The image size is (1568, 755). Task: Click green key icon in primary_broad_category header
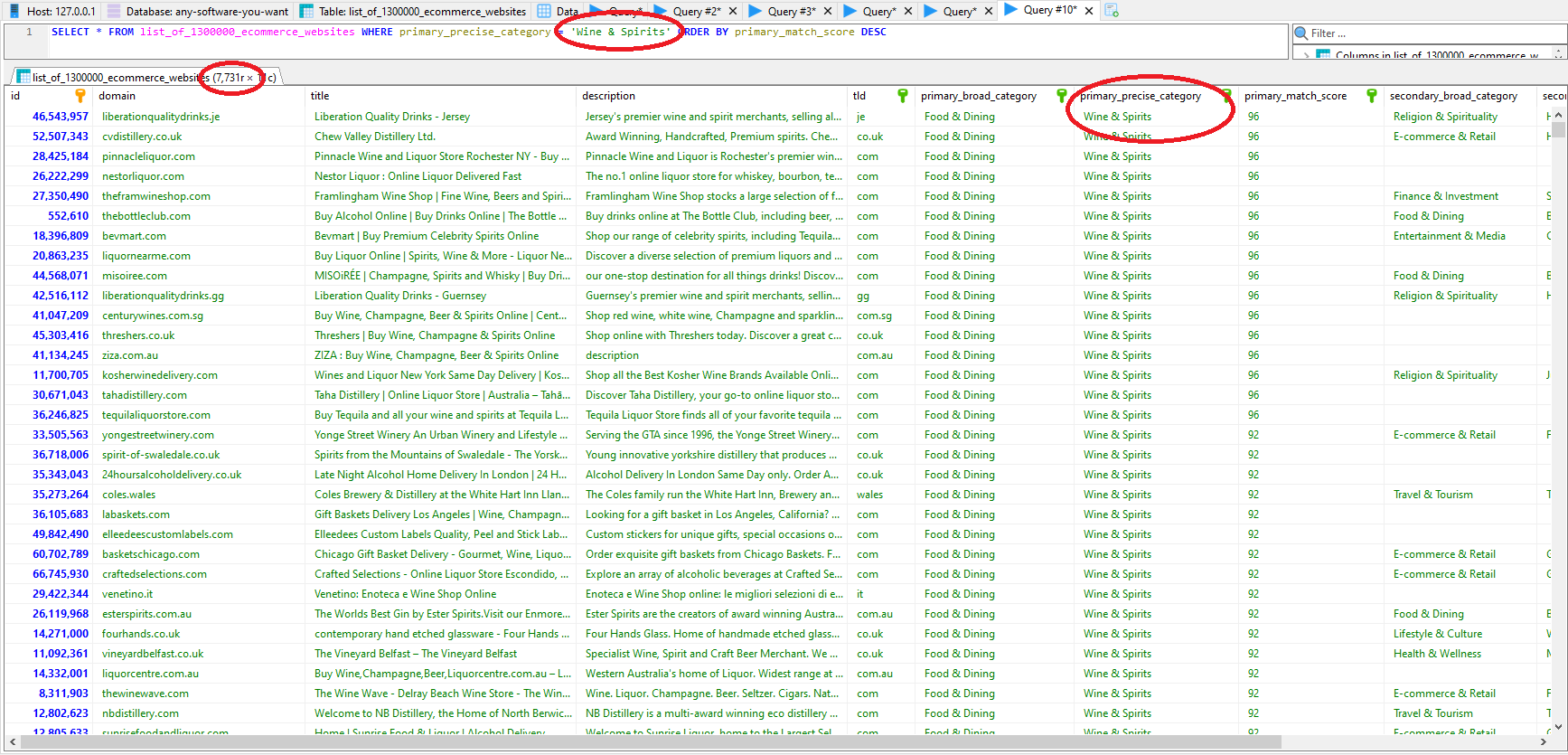1062,96
